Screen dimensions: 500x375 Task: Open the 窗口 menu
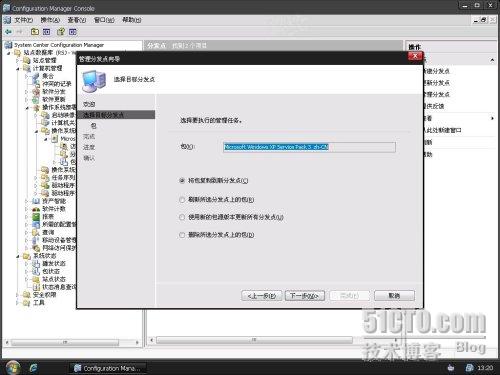tap(104, 20)
